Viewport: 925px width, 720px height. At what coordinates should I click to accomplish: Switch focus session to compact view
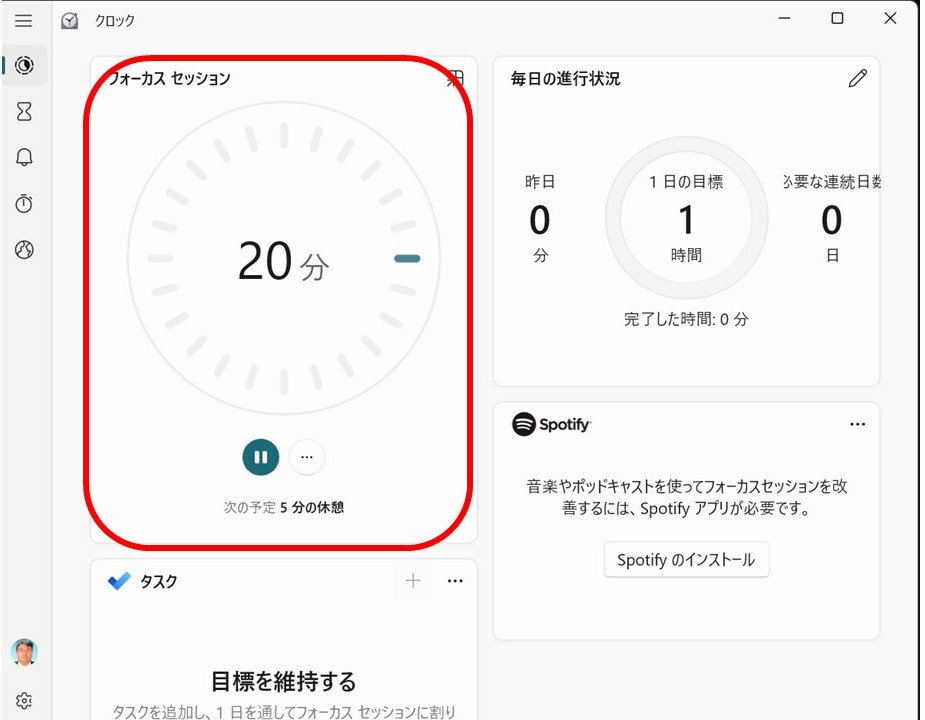(455, 78)
